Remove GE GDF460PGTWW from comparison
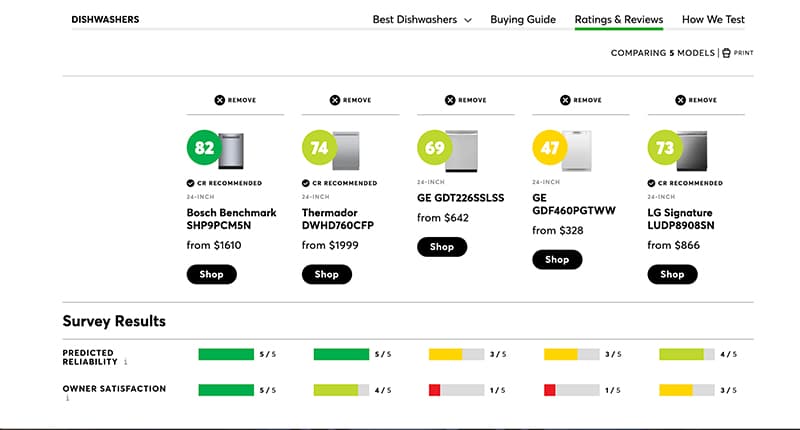800x430 pixels. tap(581, 100)
